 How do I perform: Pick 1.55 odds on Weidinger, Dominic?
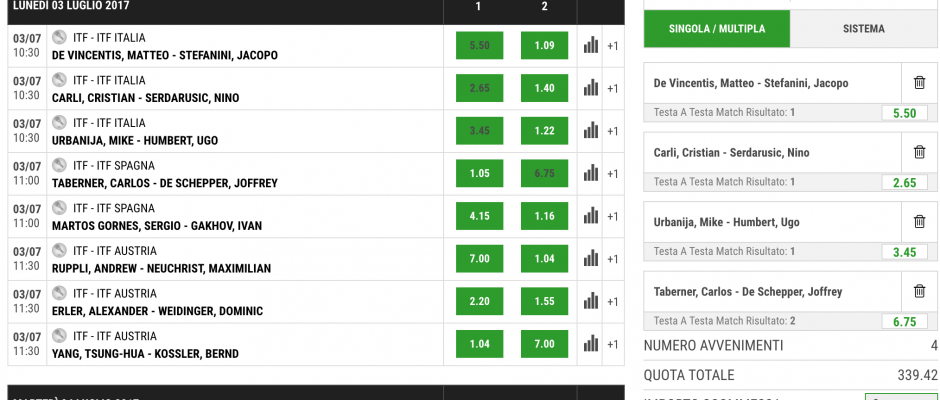(x=544, y=301)
